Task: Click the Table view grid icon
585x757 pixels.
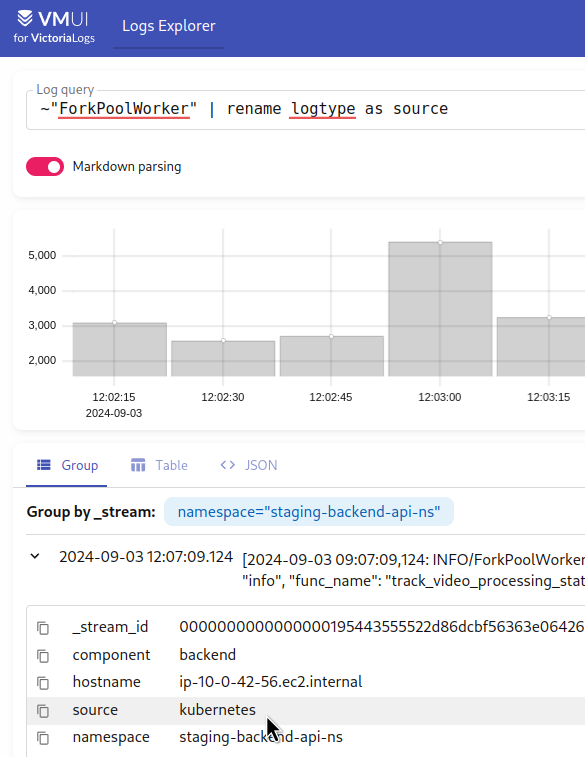Action: [x=138, y=465]
